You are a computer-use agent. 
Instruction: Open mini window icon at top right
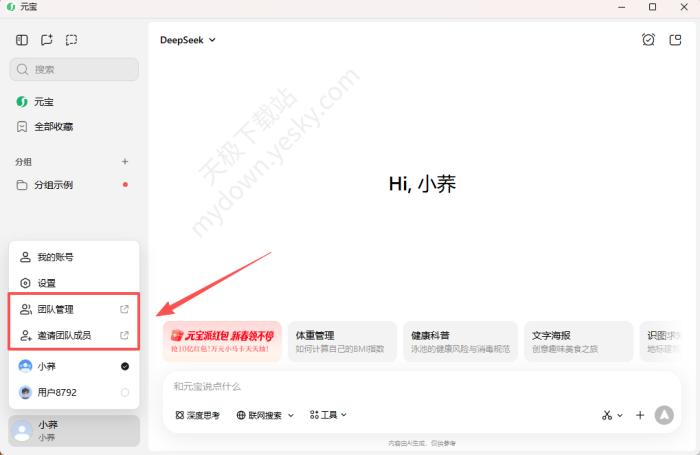(675, 40)
